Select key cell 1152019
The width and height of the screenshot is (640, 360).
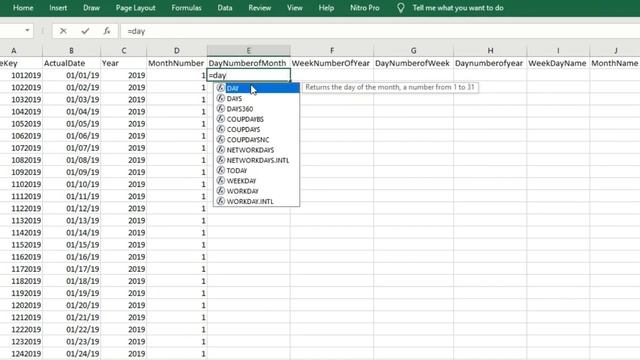[21, 244]
